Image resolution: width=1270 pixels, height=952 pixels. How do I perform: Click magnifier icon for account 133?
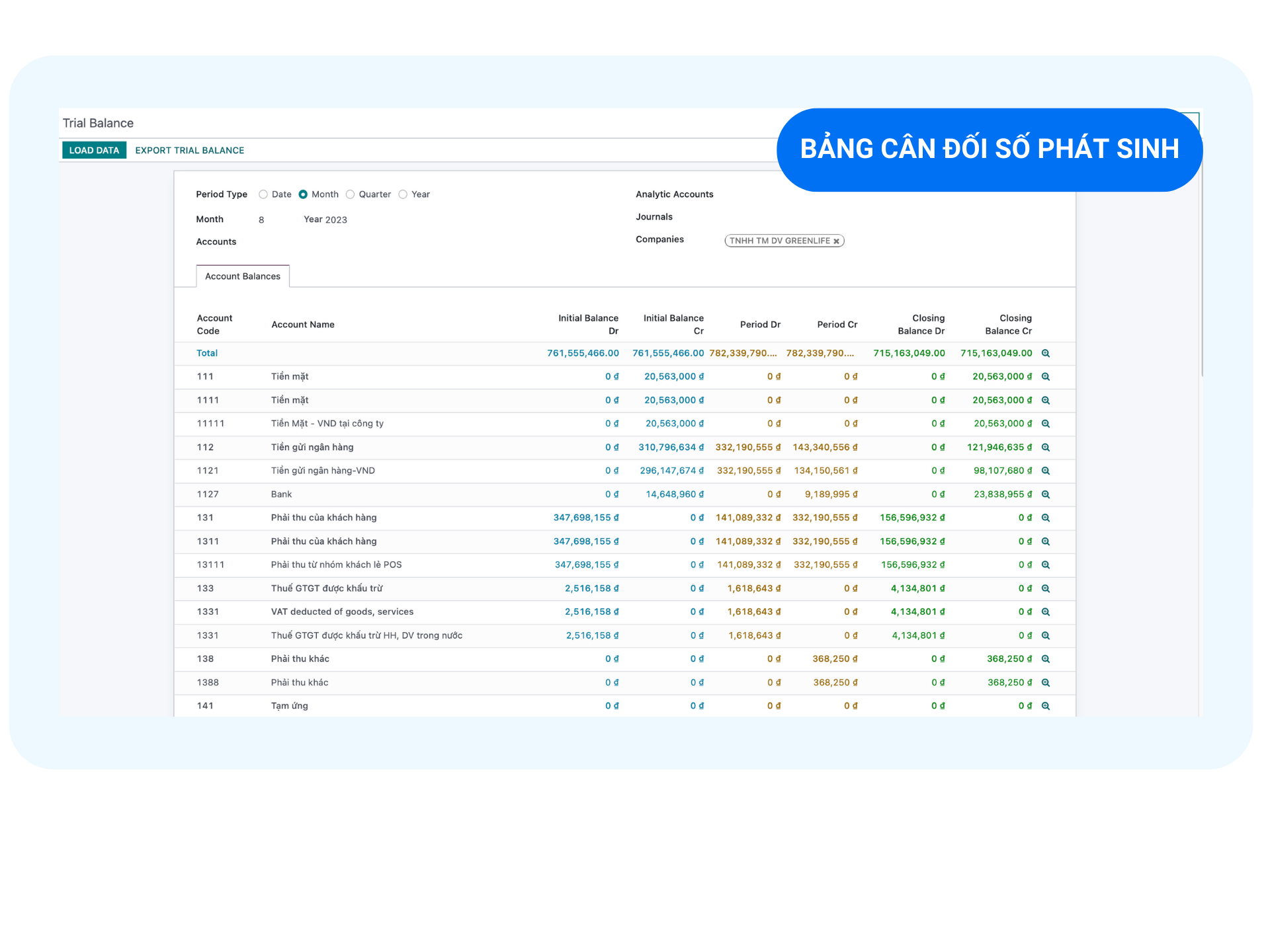1046,588
